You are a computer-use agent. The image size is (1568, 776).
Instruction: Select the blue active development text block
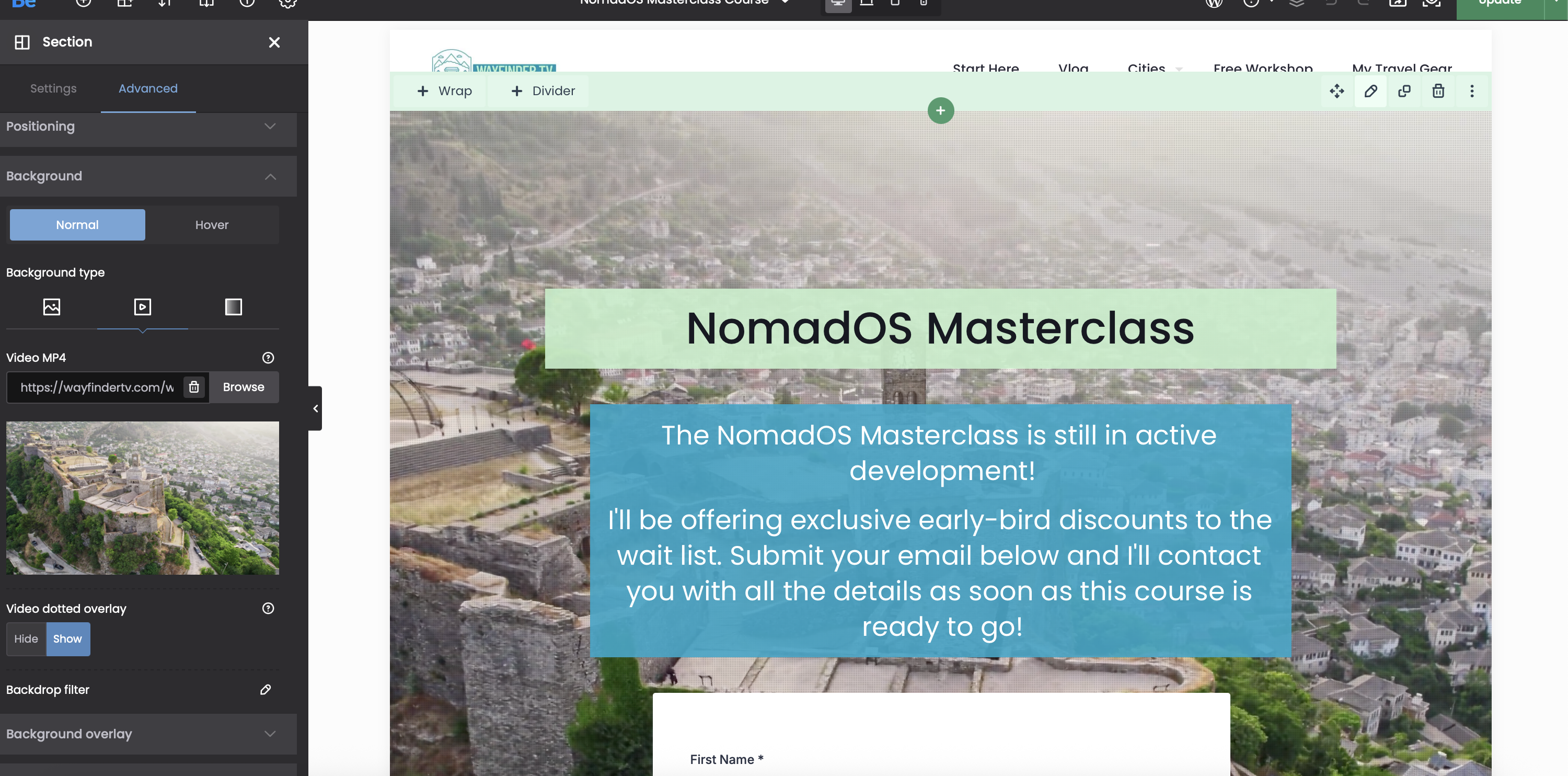coord(940,531)
